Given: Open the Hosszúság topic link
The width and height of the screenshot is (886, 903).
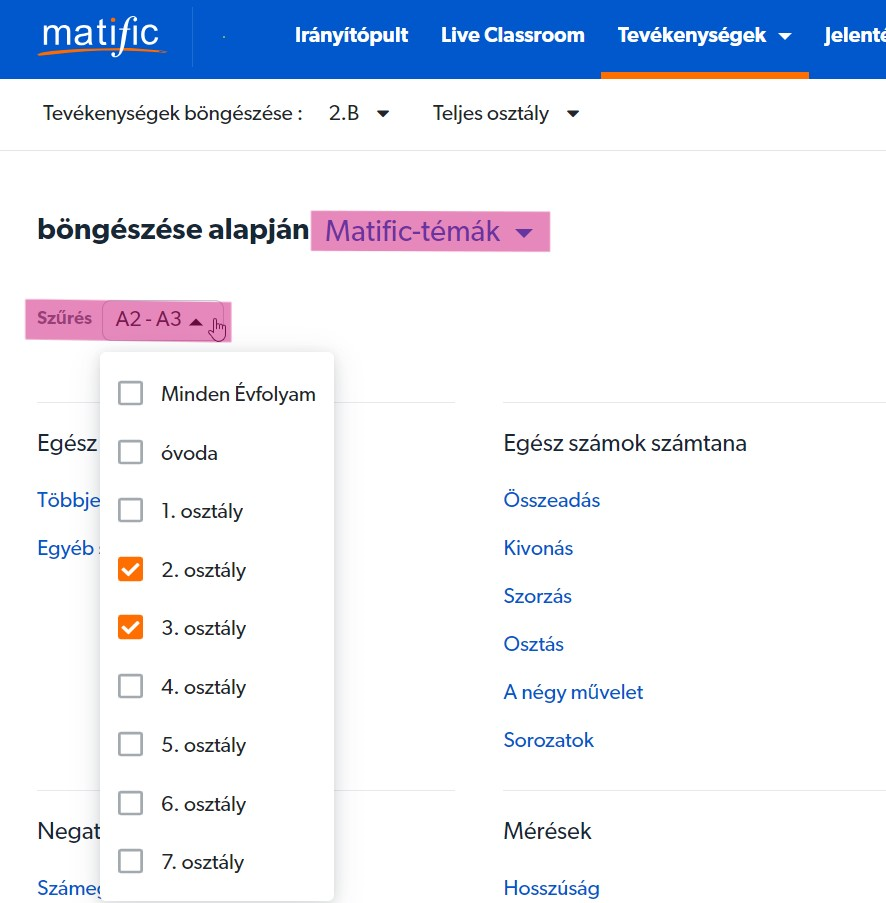Looking at the screenshot, I should pyautogui.click(x=551, y=888).
